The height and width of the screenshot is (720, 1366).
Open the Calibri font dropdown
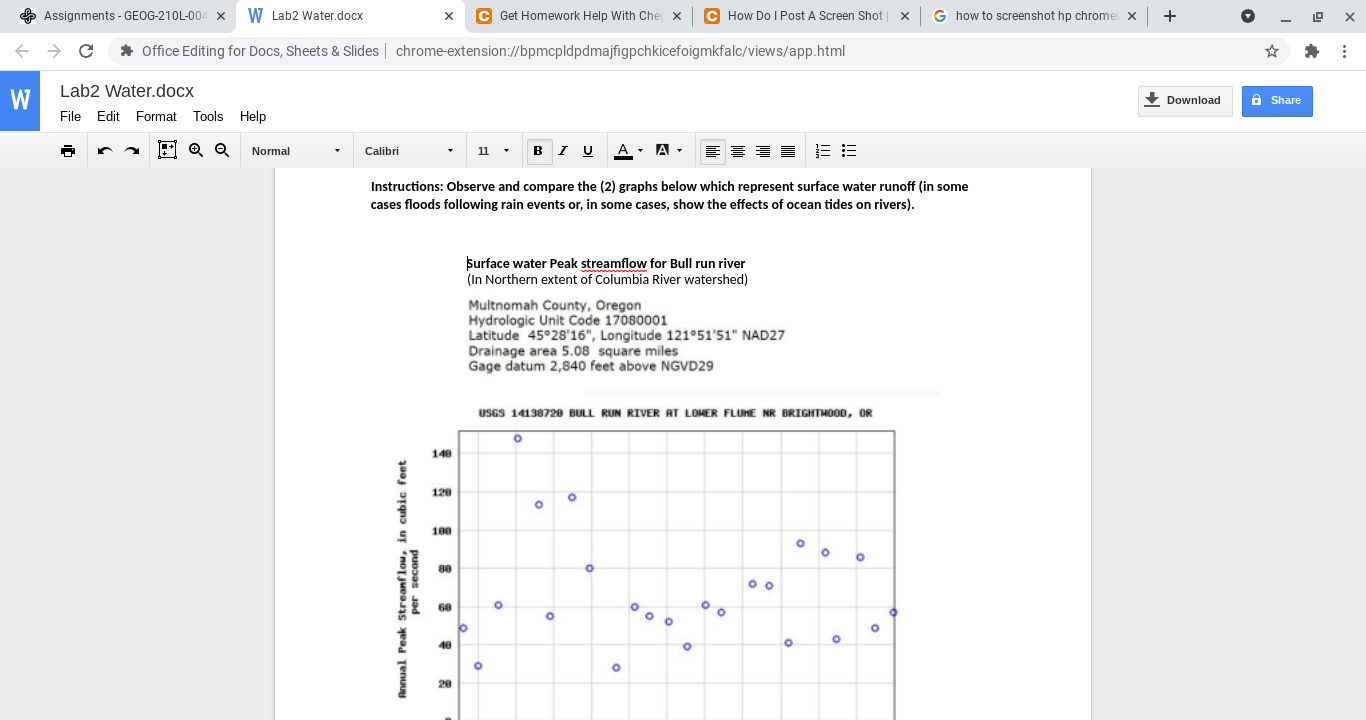409,151
